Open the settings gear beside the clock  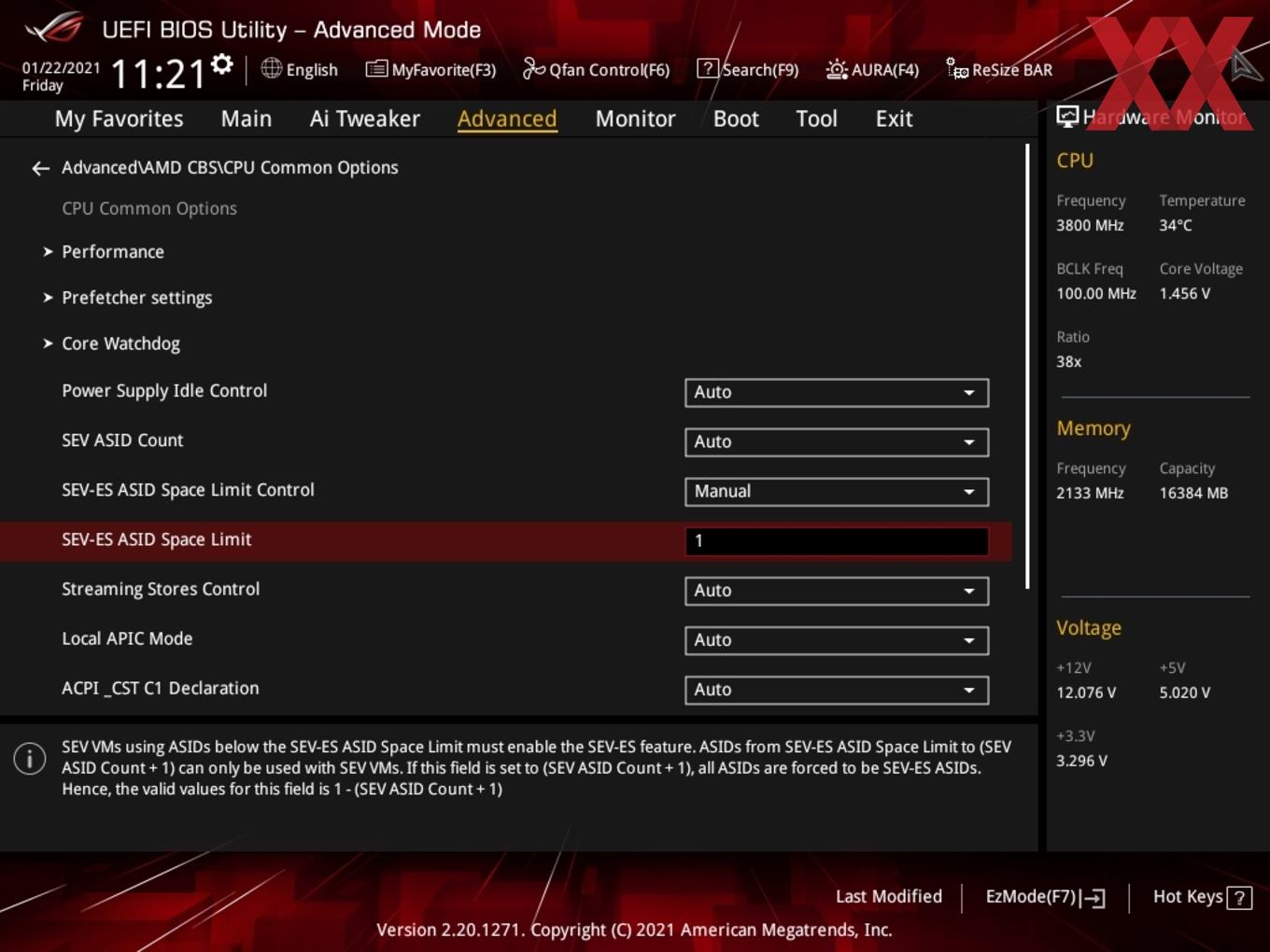(x=222, y=64)
